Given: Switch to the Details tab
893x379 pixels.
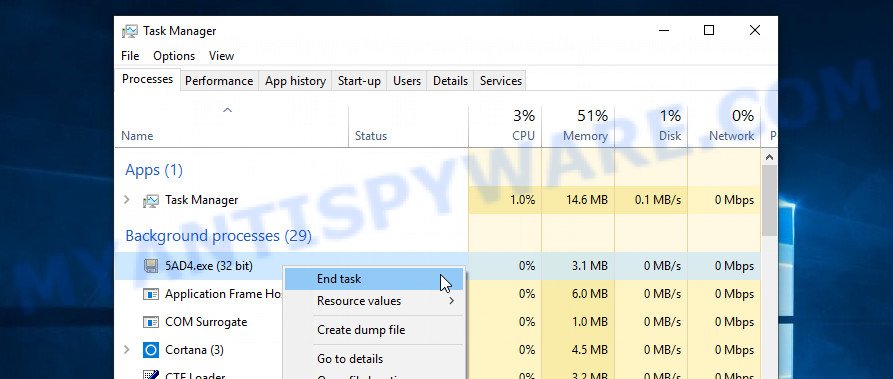Looking at the screenshot, I should [450, 81].
